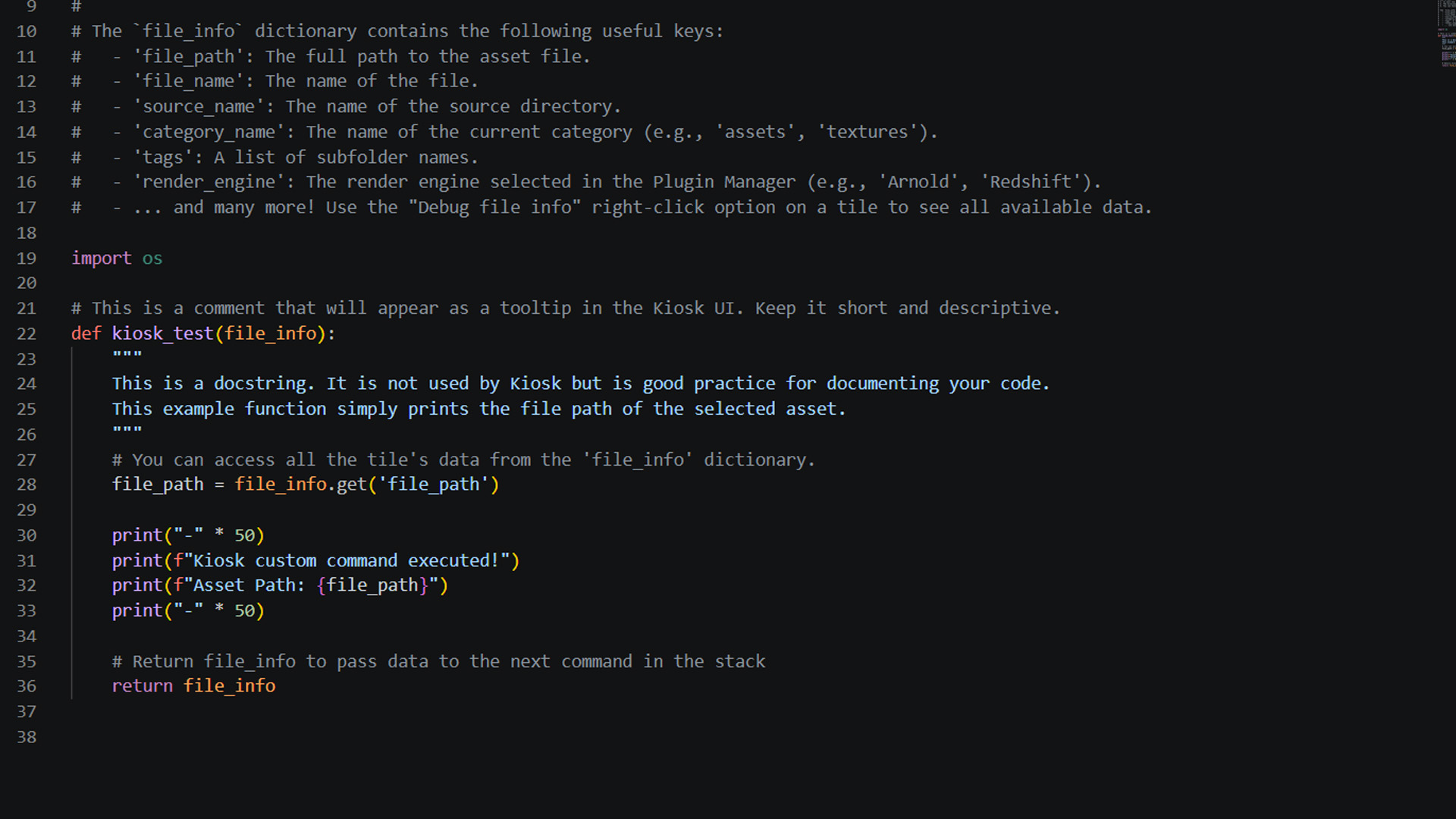
Task: Click the 'file_path' string argument
Action: 434,485
